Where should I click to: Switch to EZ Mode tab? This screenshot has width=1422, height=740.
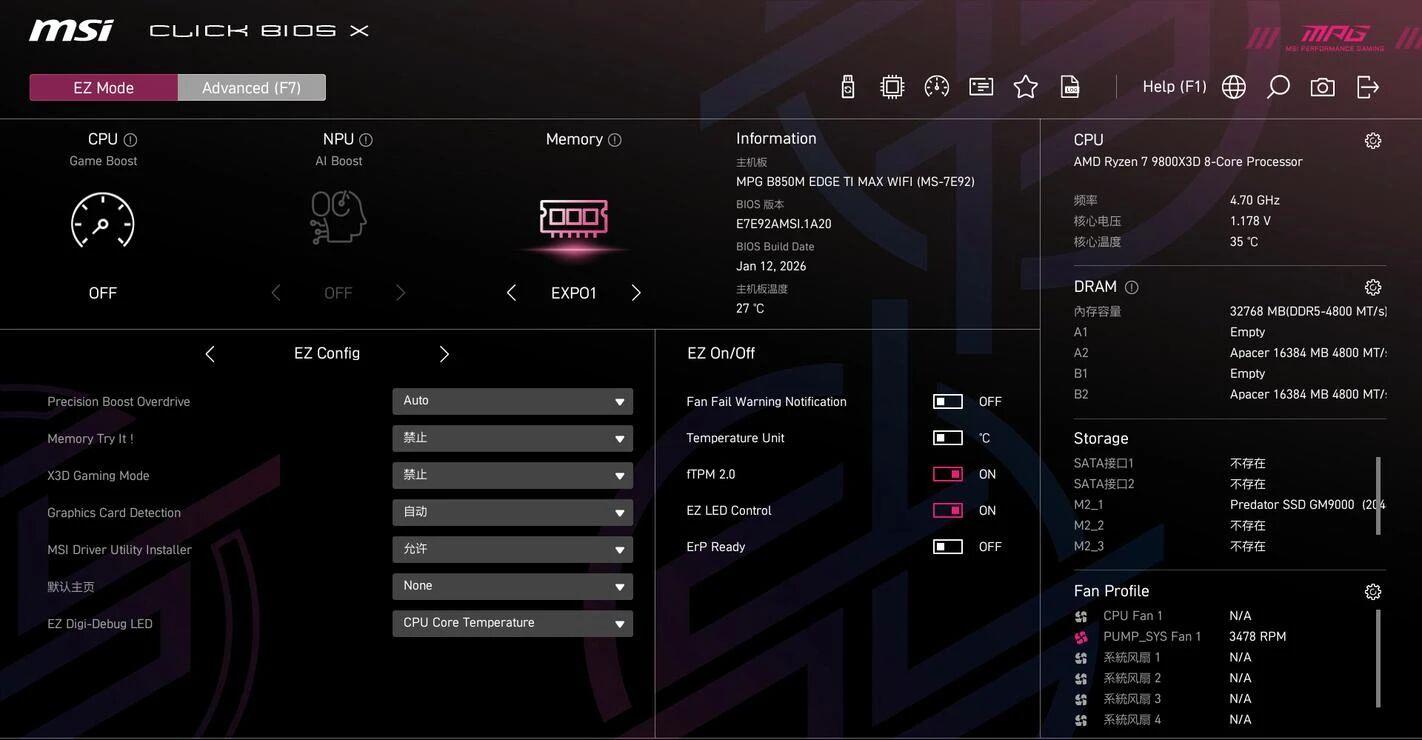pos(104,88)
